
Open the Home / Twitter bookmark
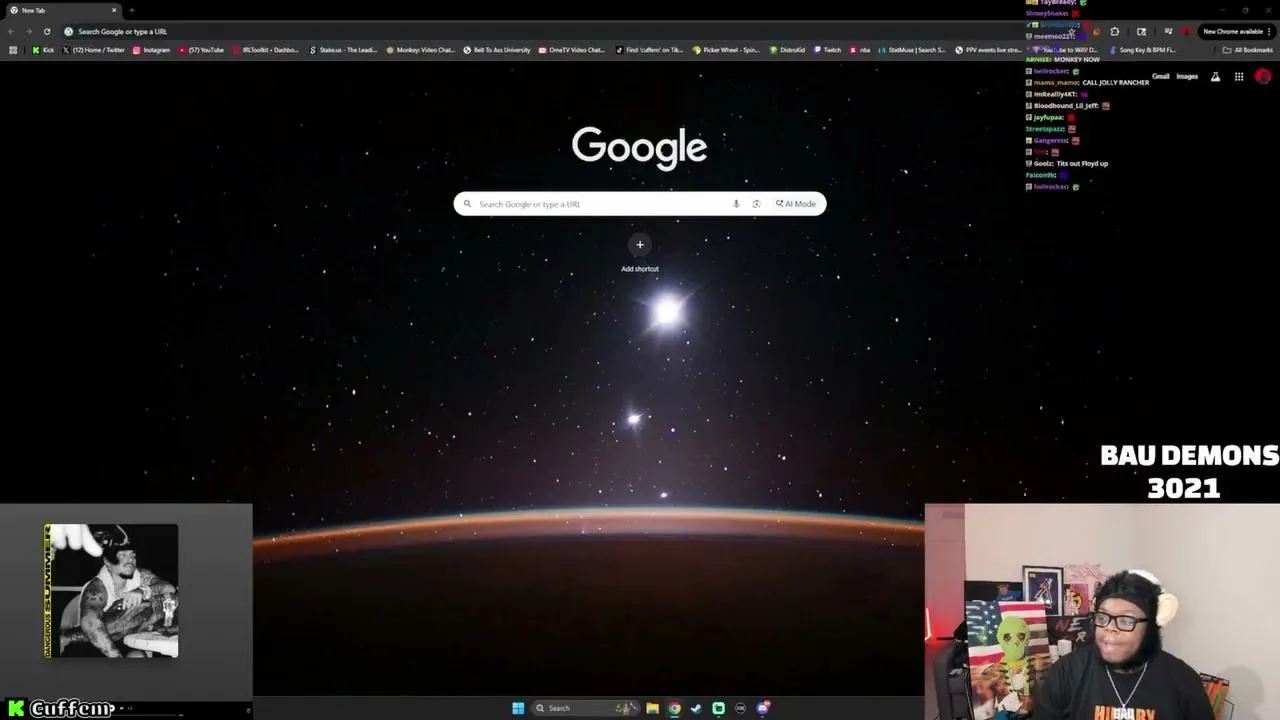94,50
